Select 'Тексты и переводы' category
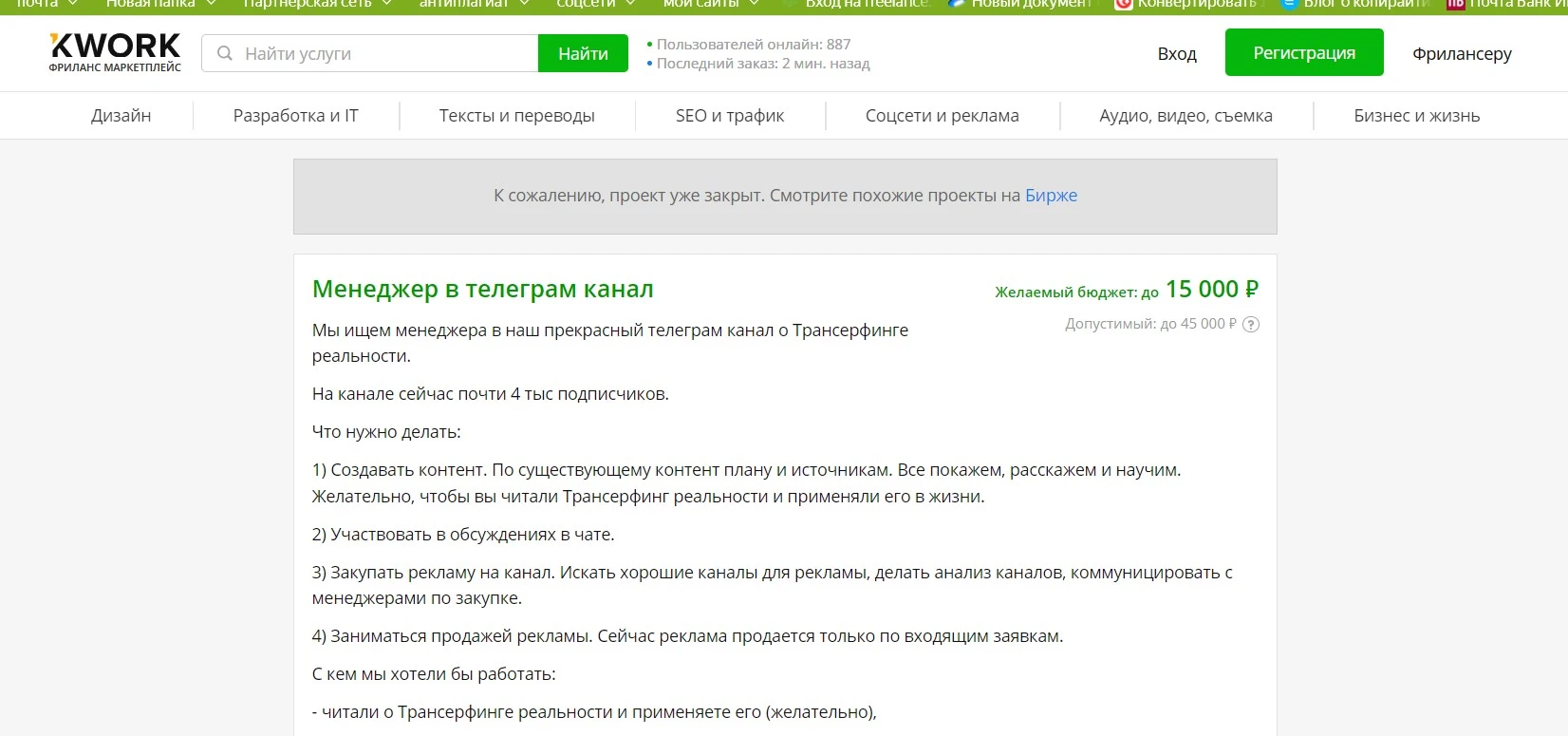1568x736 pixels. click(516, 116)
